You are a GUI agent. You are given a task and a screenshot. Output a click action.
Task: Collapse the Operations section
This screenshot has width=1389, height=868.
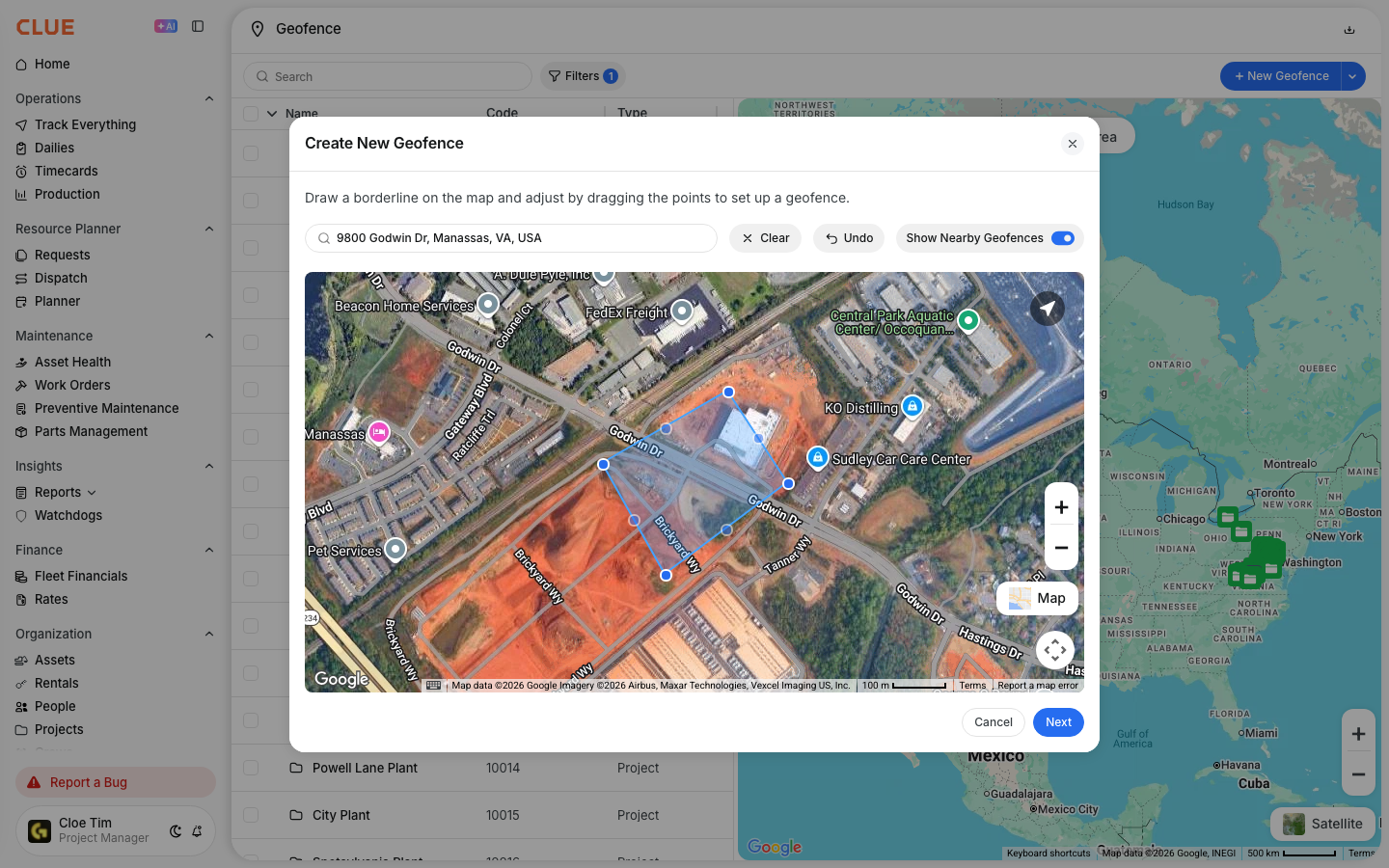(x=209, y=98)
